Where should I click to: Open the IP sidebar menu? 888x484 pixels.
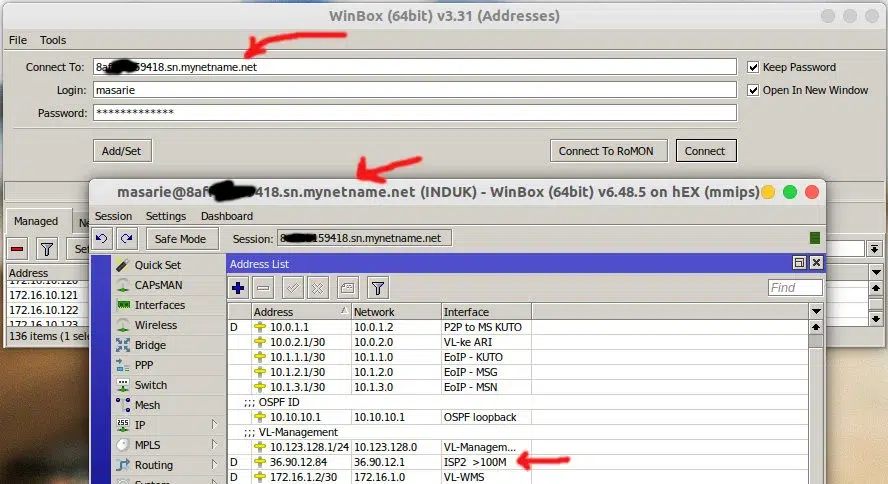tap(140, 425)
